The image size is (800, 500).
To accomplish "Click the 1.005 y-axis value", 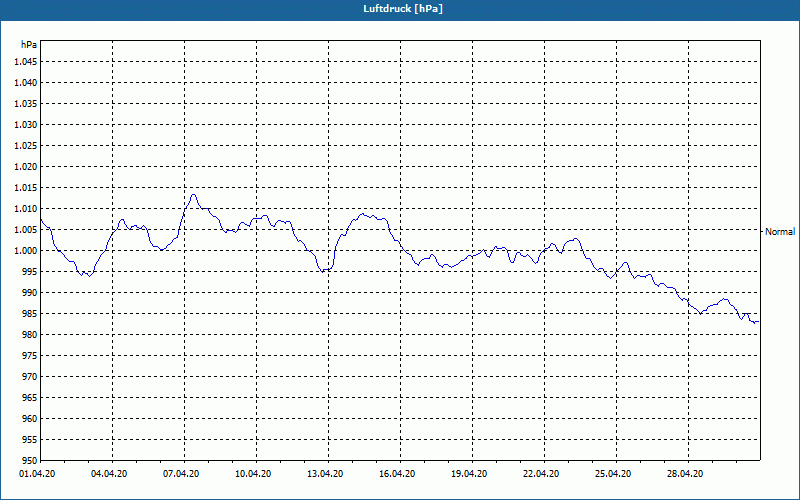I will (26, 230).
